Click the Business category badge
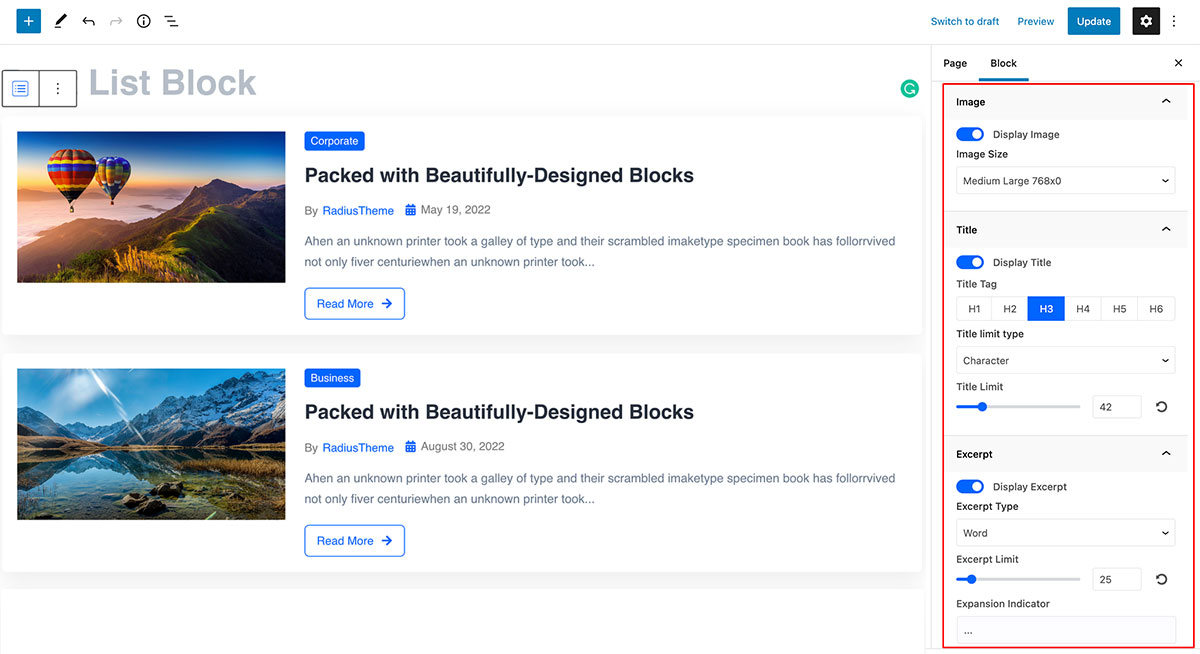Image resolution: width=1200 pixels, height=654 pixels. pyautogui.click(x=332, y=378)
